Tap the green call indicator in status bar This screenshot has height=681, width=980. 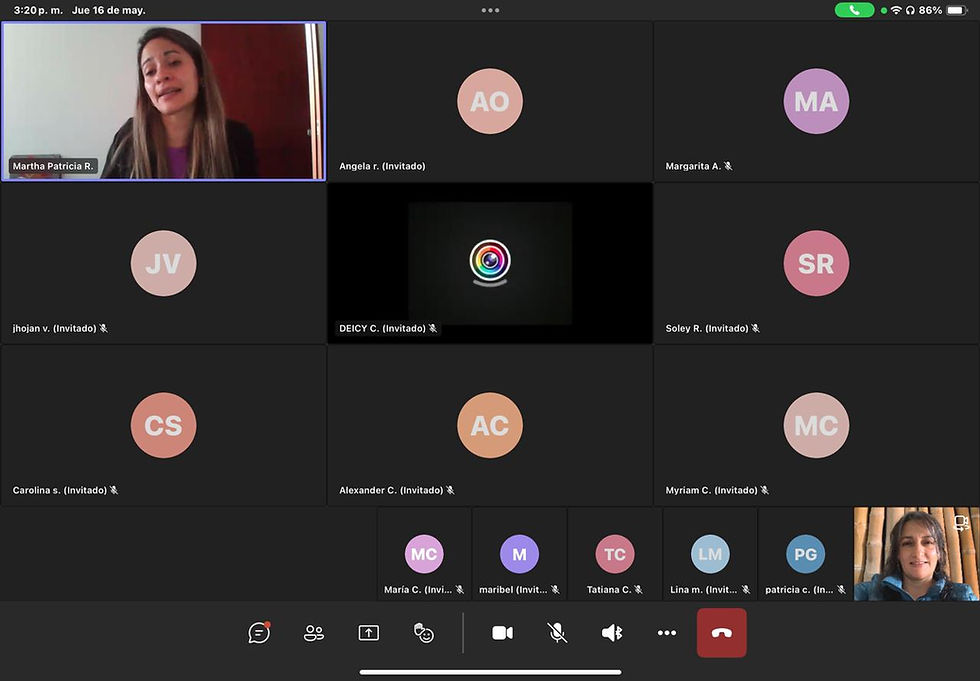(x=854, y=10)
